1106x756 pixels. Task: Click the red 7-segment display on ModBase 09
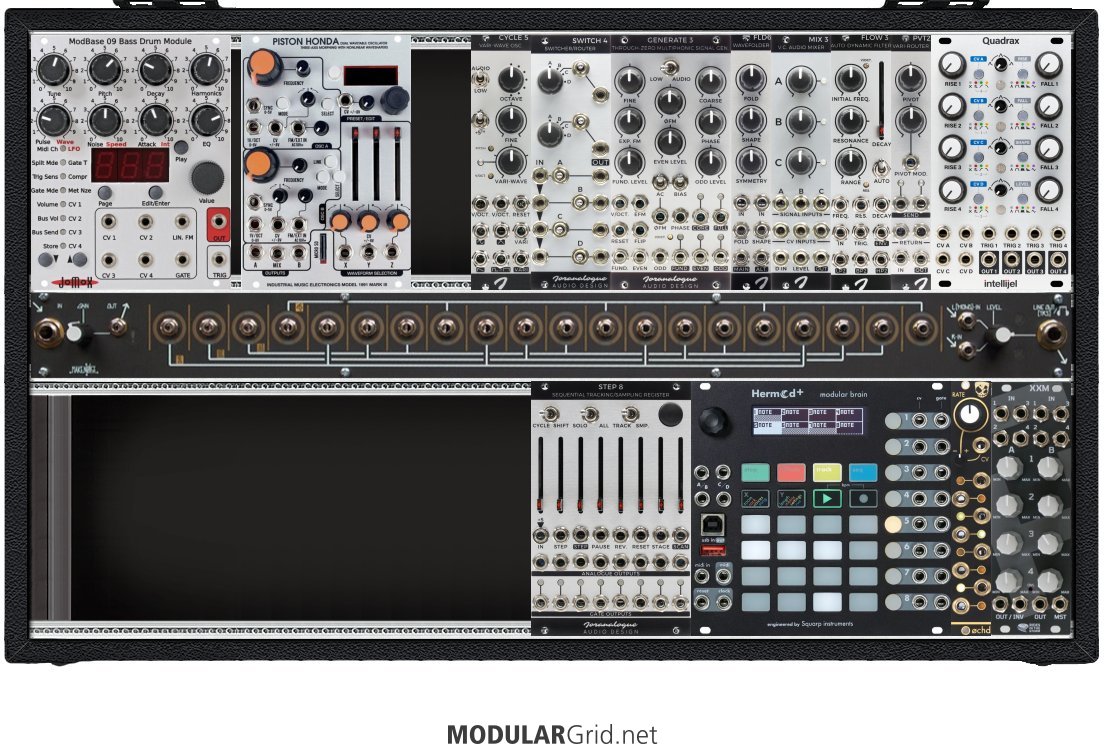(130, 166)
